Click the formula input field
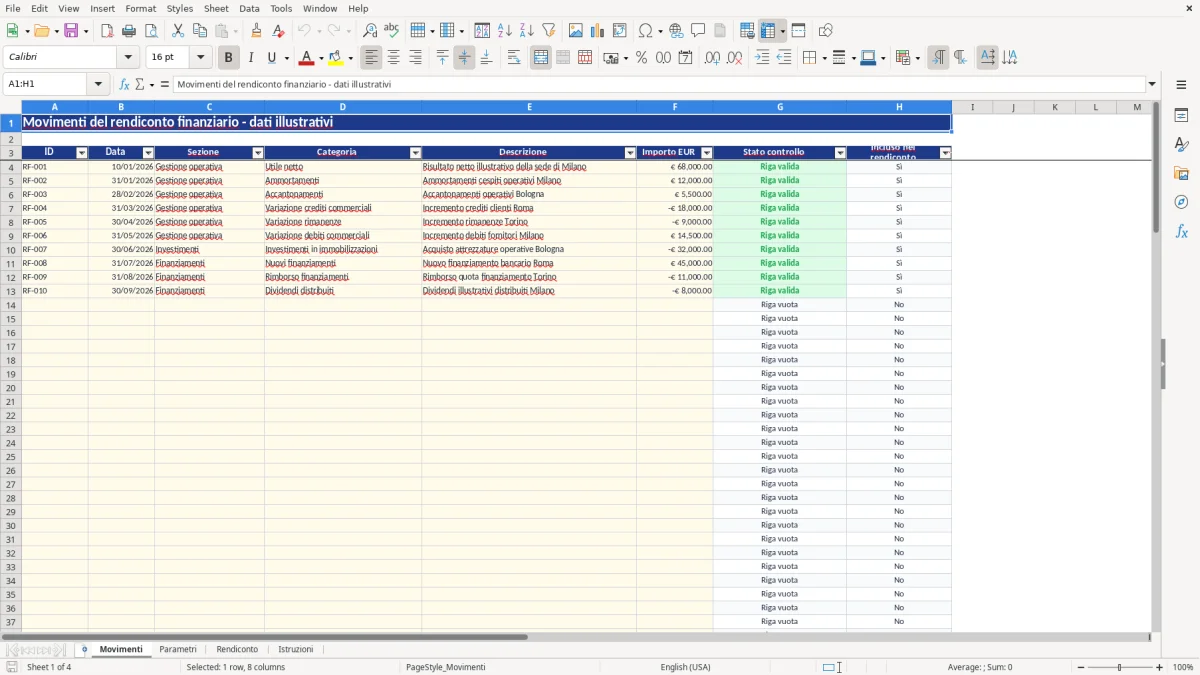Image resolution: width=1200 pixels, height=675 pixels. pos(659,84)
